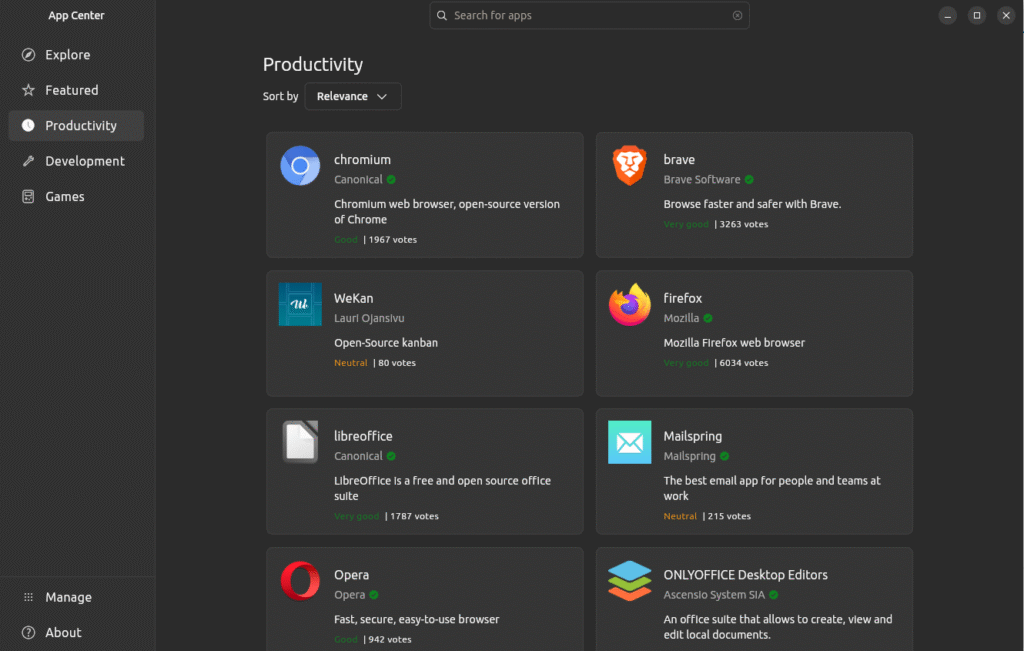Select the Mailspring envelope icon
This screenshot has height=651, width=1024.
click(629, 442)
